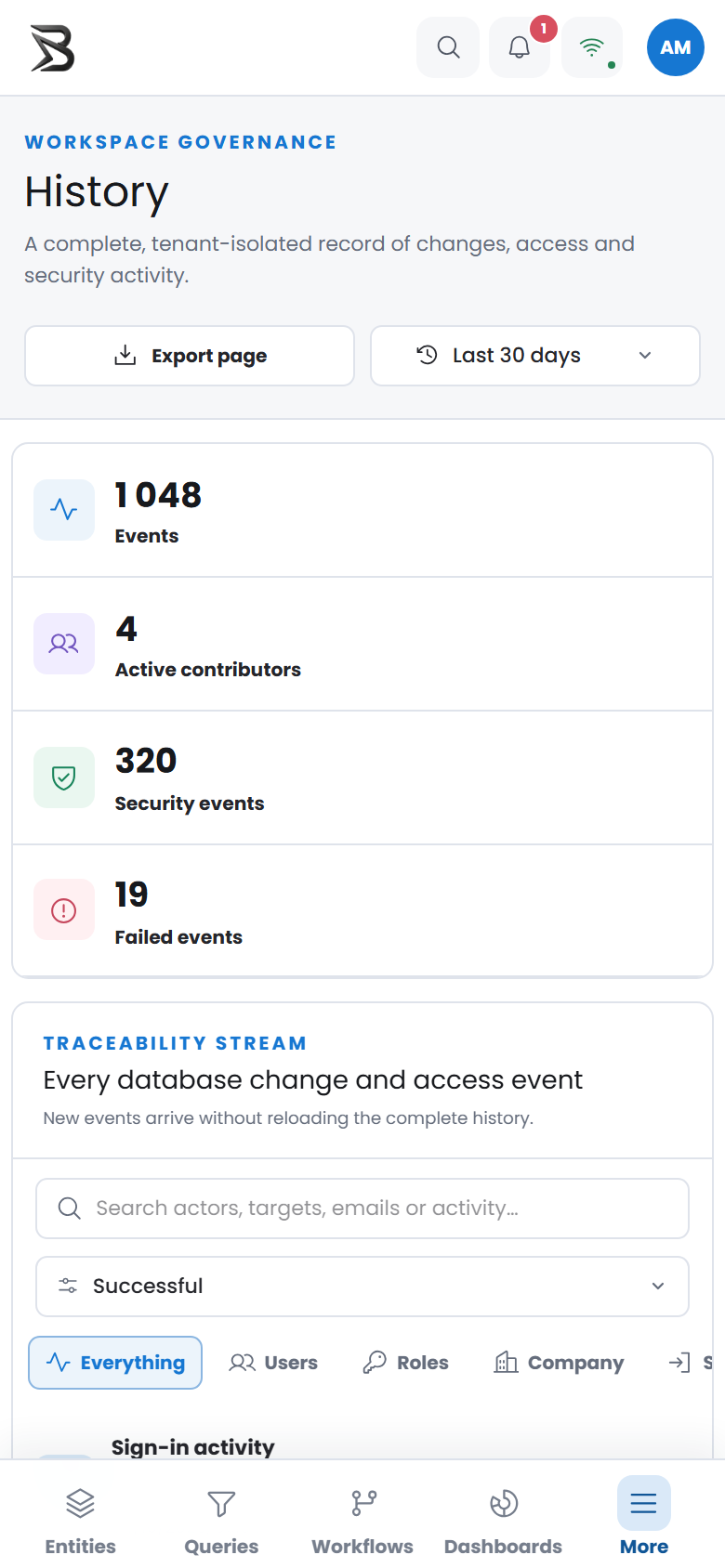Check the wifi connection status icon
725x1568 pixels.
[592, 47]
